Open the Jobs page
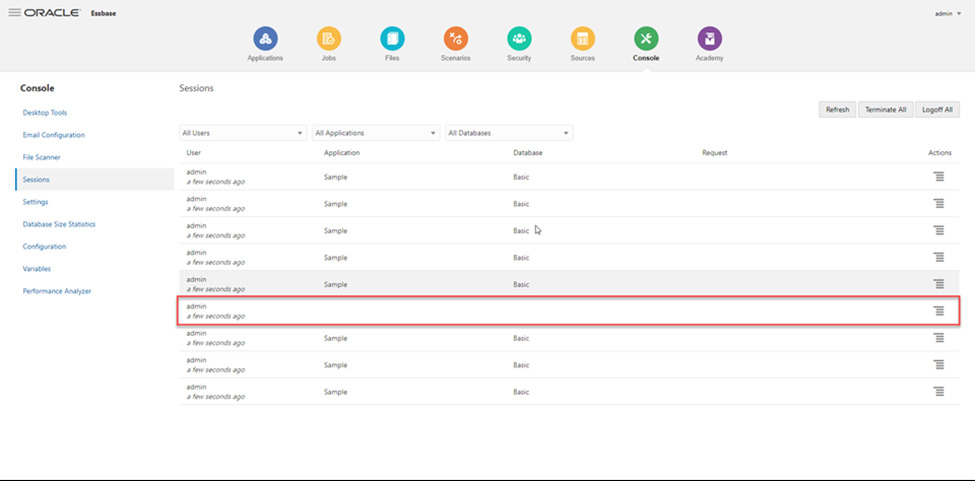 click(329, 45)
